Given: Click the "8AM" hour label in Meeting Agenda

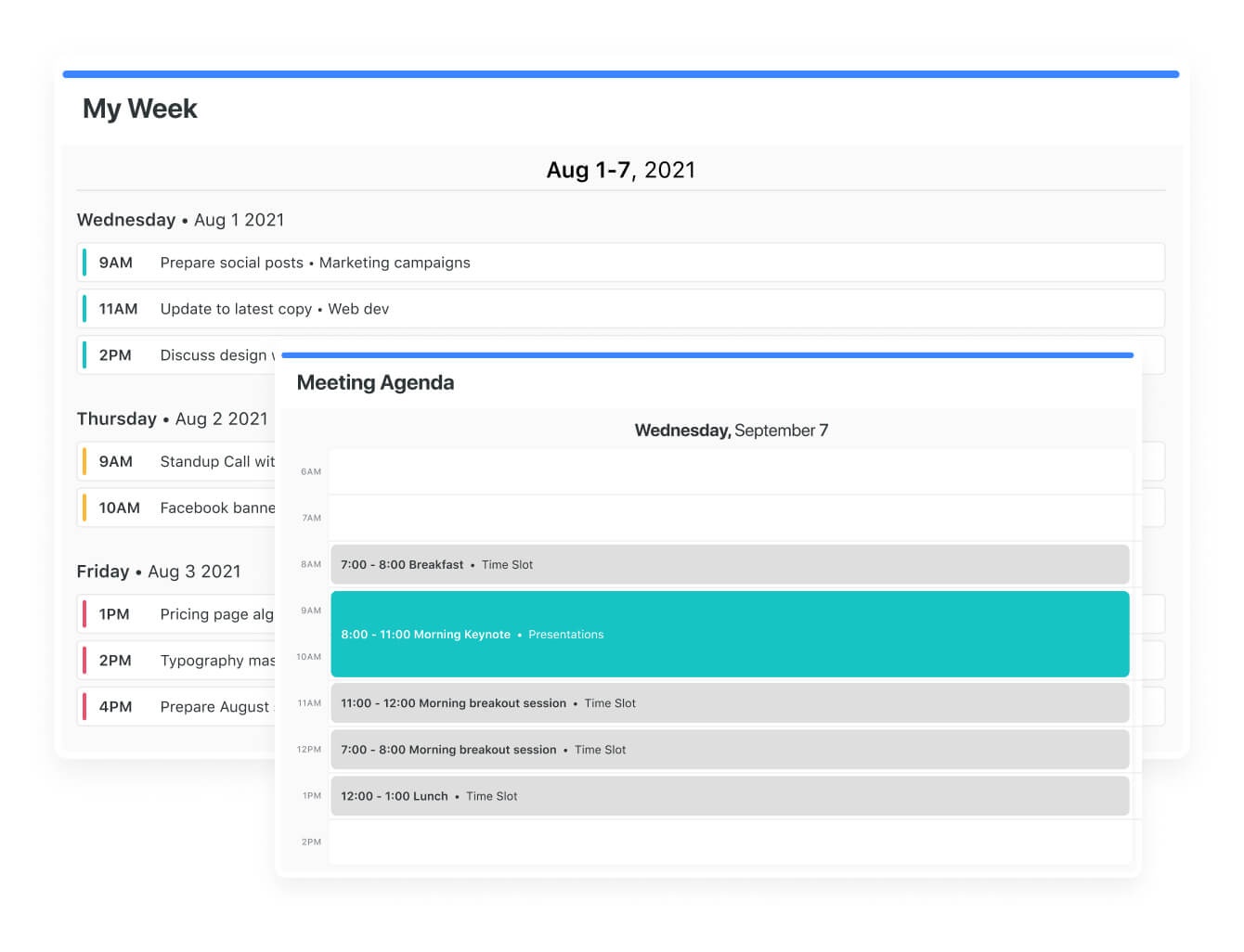Looking at the screenshot, I should pos(311,564).
